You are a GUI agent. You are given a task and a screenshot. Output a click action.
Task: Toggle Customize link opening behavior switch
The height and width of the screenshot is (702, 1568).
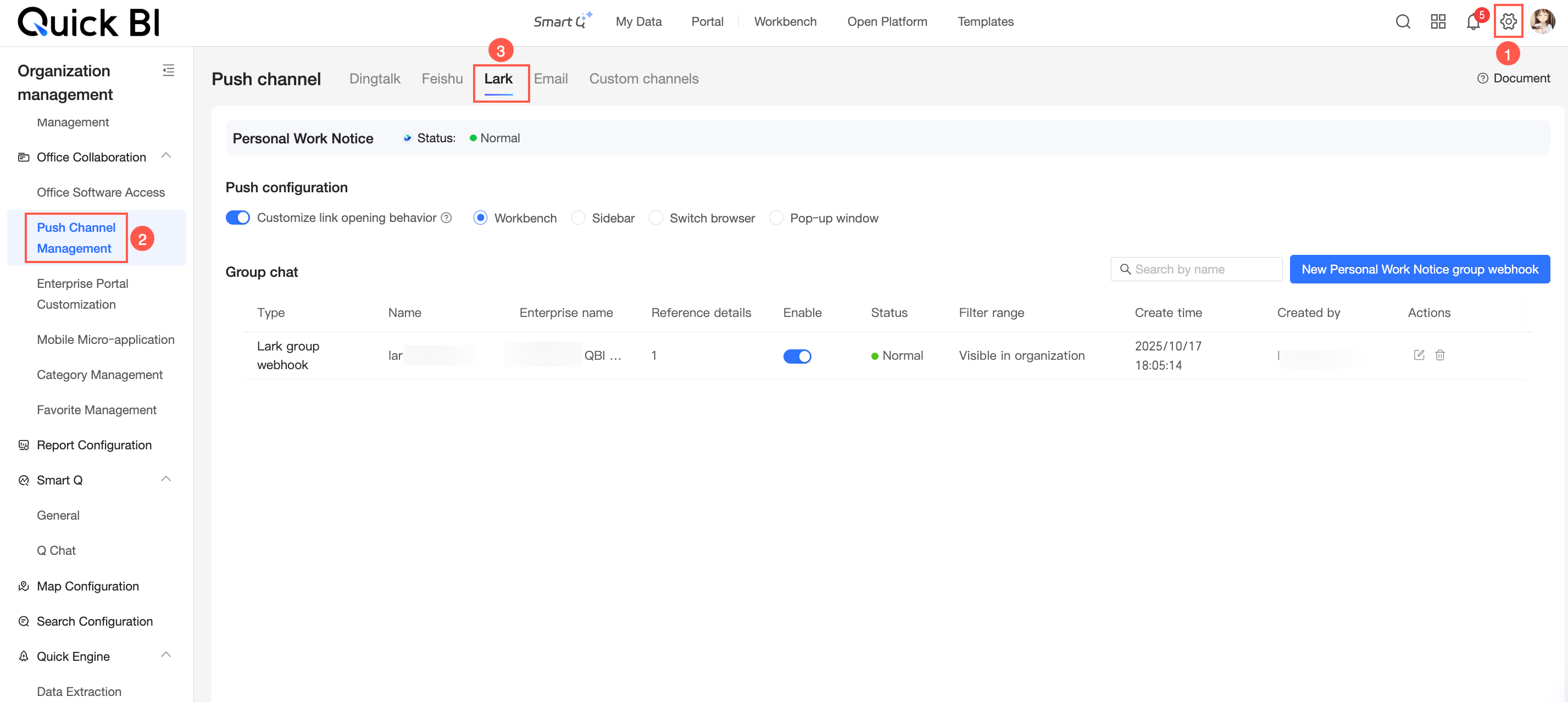(x=237, y=218)
